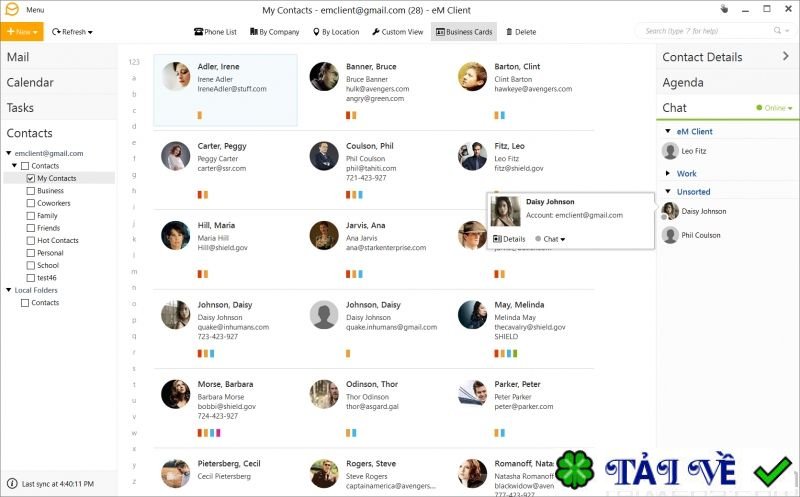Open Details in Daisy Johnson popup

pyautogui.click(x=509, y=239)
